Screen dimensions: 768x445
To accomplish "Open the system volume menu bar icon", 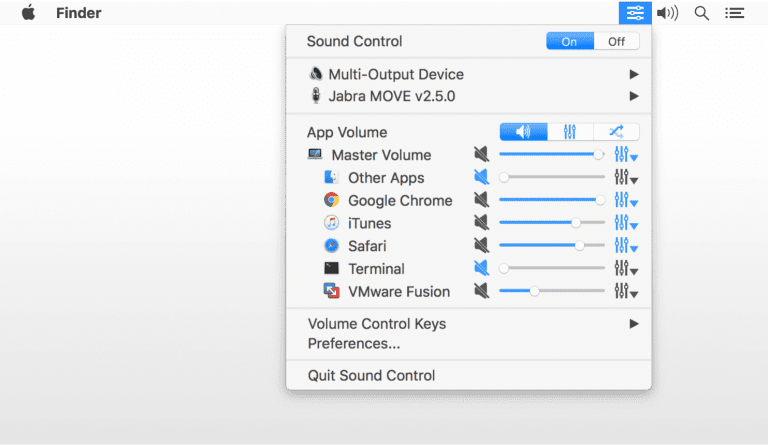I will click(x=668, y=13).
